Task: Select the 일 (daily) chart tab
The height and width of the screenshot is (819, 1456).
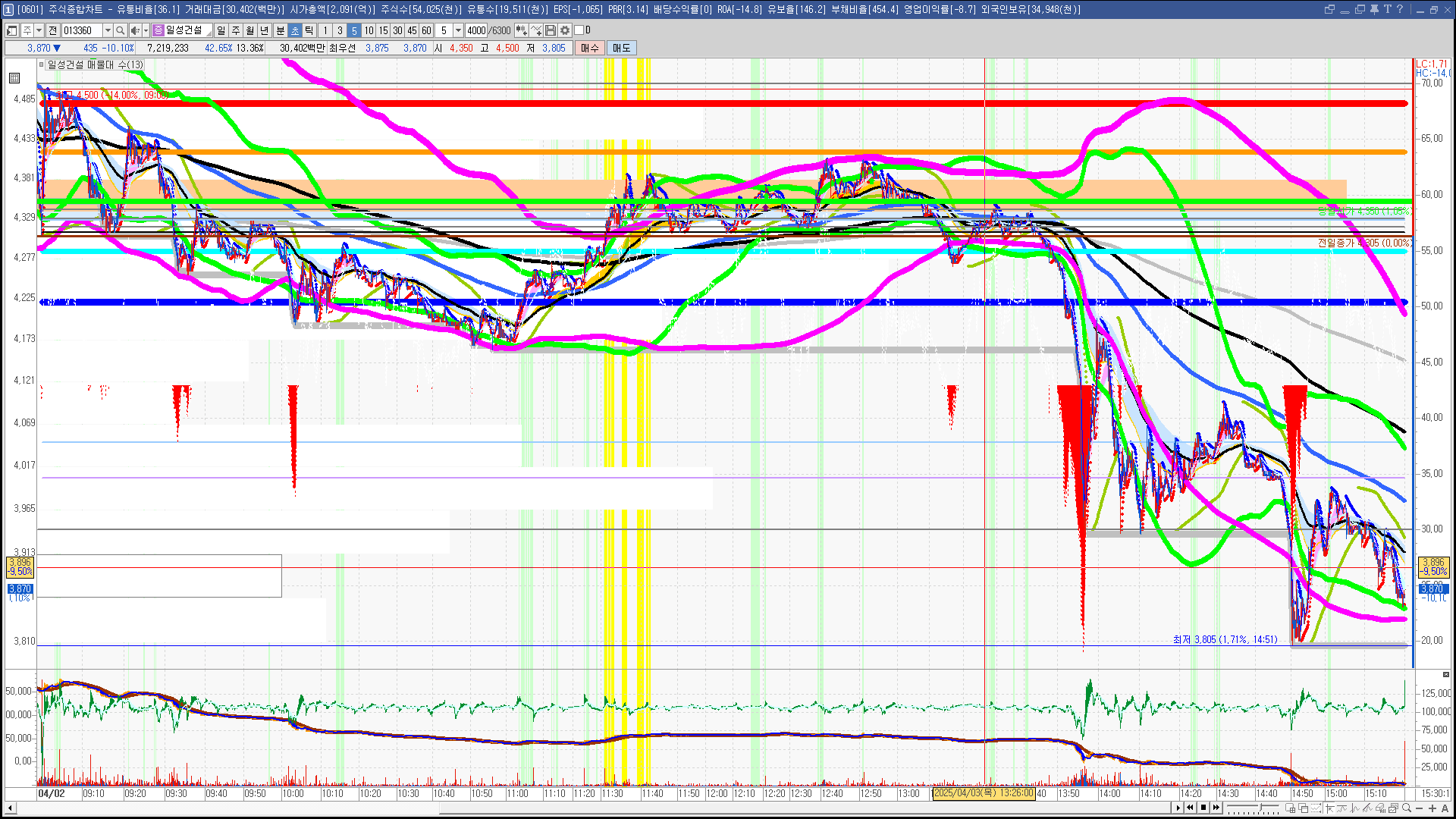Action: pyautogui.click(x=221, y=30)
